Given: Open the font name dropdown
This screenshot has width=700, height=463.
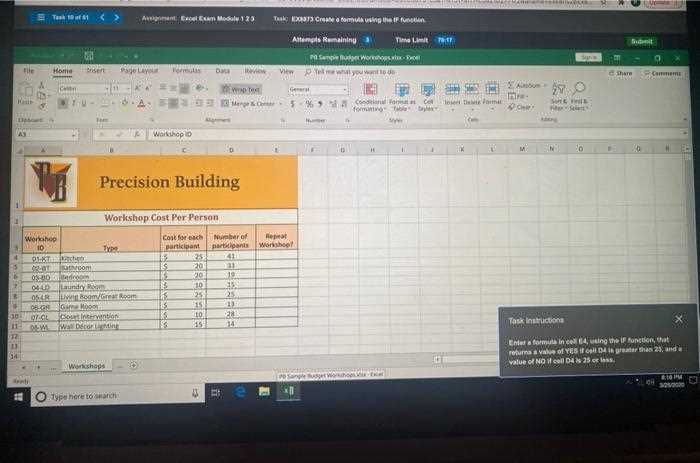Looking at the screenshot, I should pos(106,88).
